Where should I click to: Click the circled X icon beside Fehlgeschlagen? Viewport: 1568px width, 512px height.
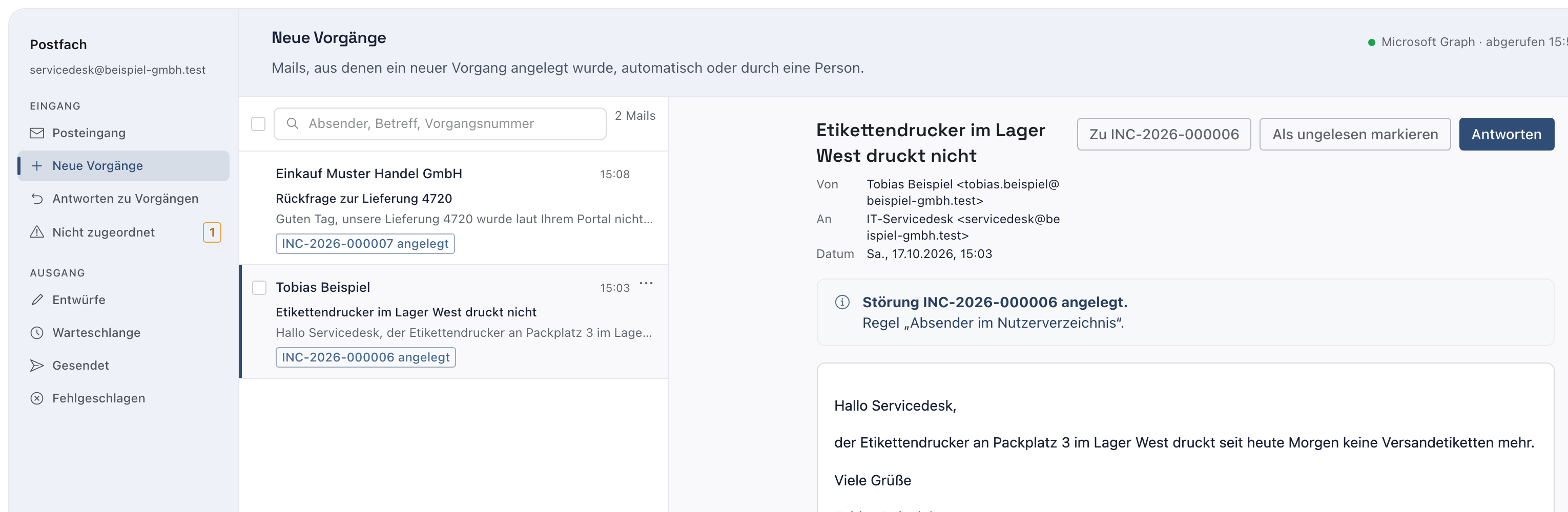37,398
